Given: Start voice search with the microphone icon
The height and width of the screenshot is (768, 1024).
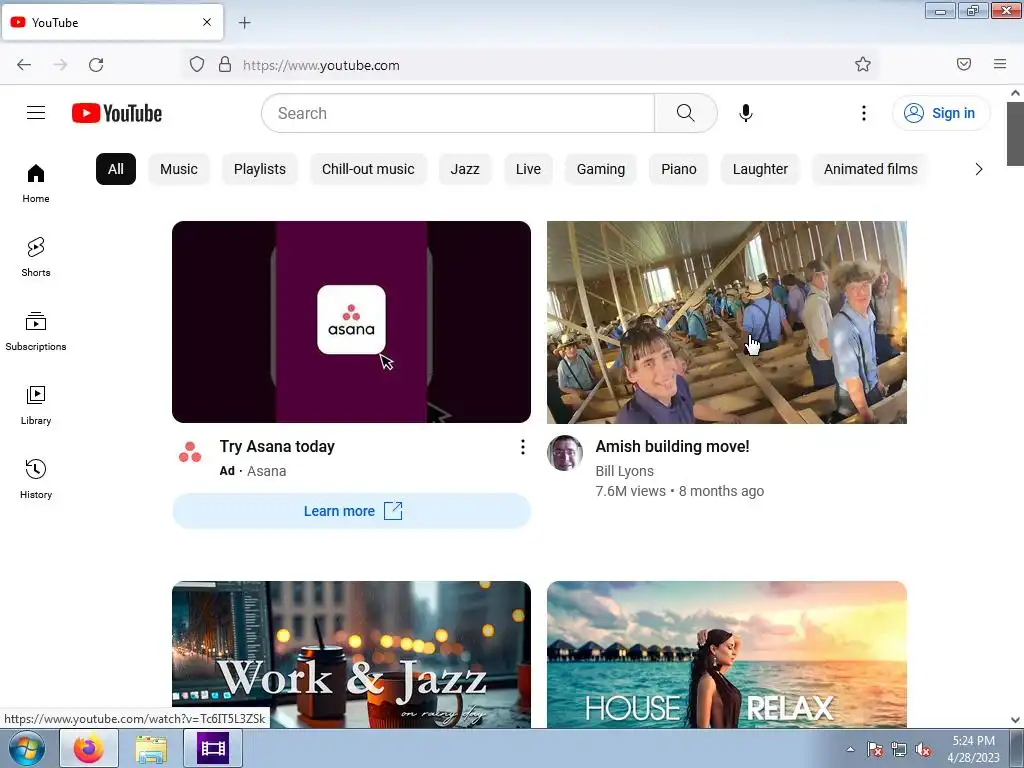Looking at the screenshot, I should point(746,113).
